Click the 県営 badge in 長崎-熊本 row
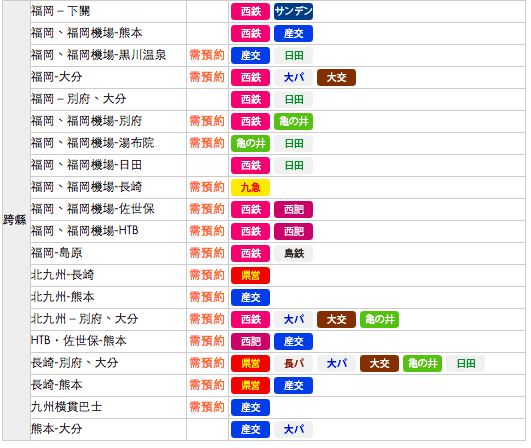Viewport: 531px width, 448px height. point(250,386)
